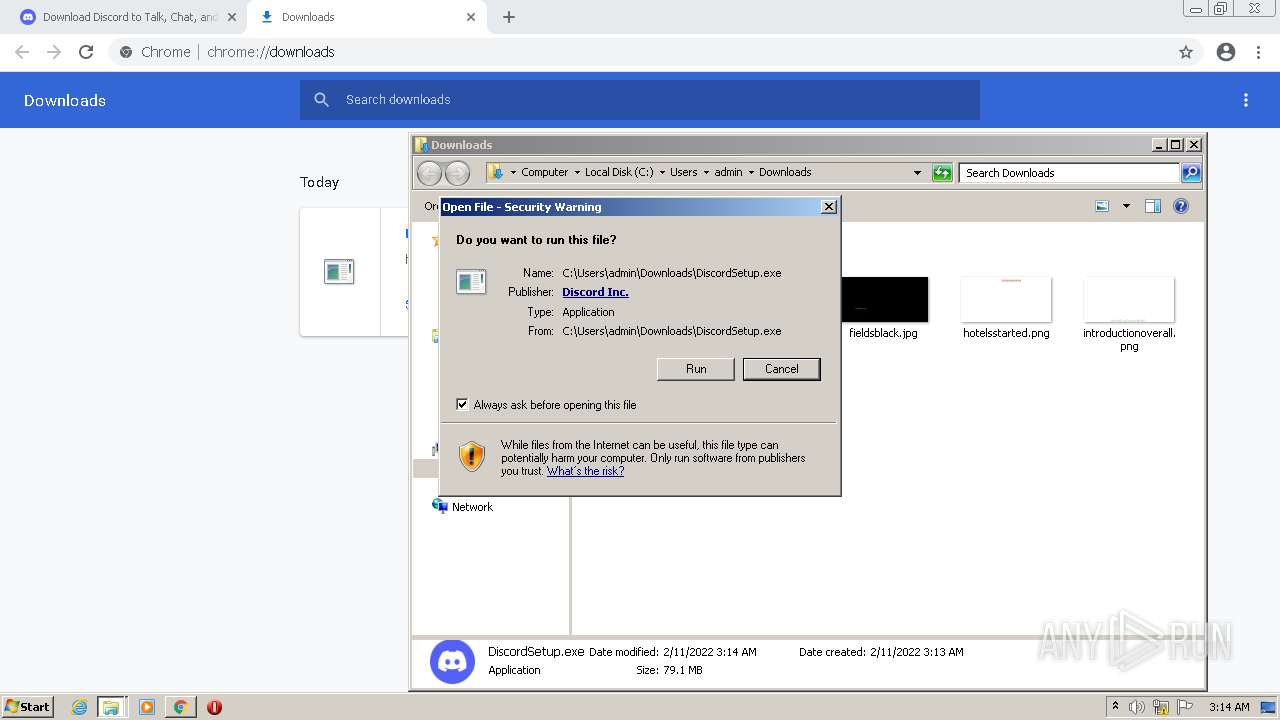Open a new Chrome tab
Screen dimensions: 1280x720
pos(508,17)
